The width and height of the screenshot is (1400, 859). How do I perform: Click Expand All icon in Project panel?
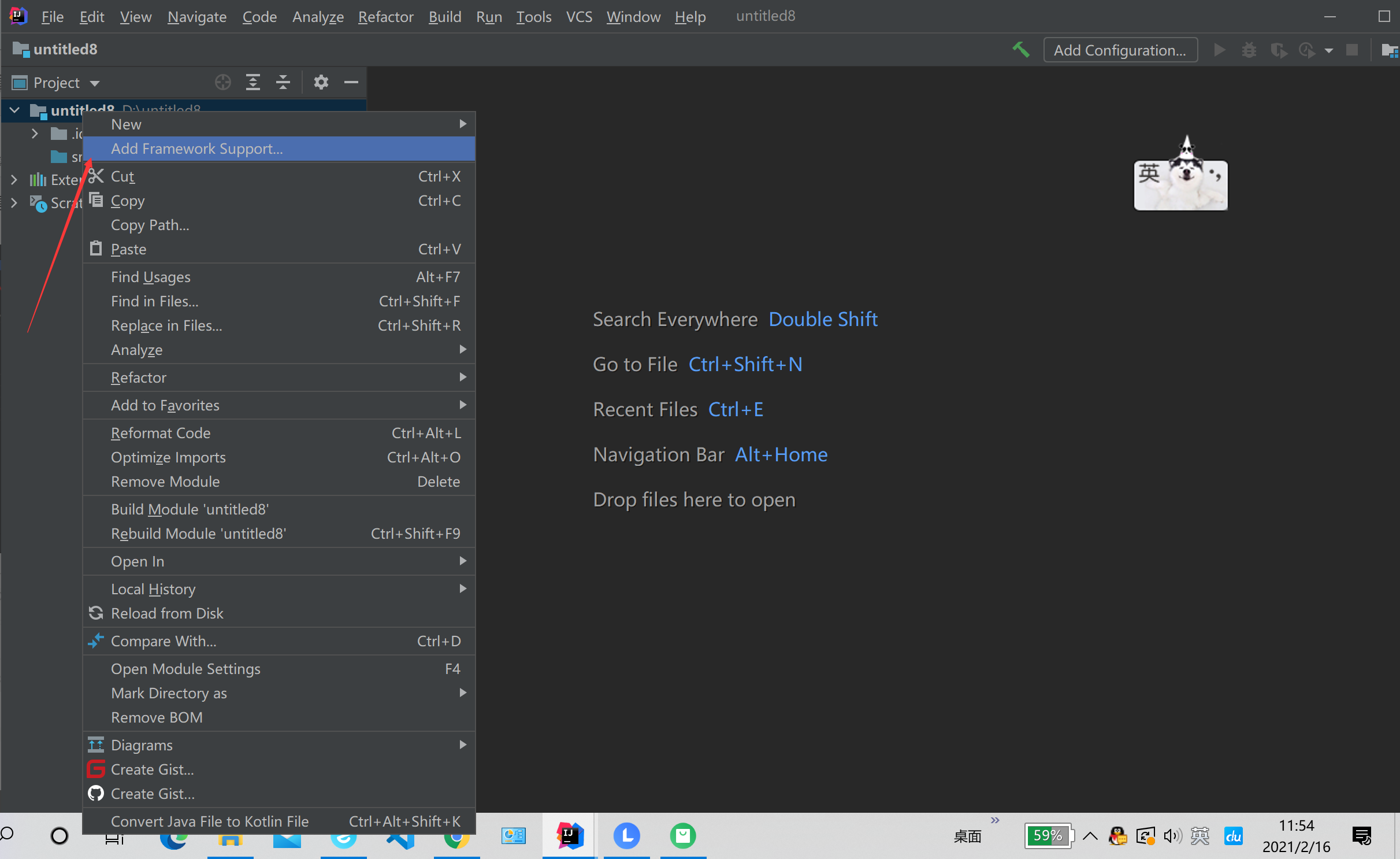[x=253, y=83]
